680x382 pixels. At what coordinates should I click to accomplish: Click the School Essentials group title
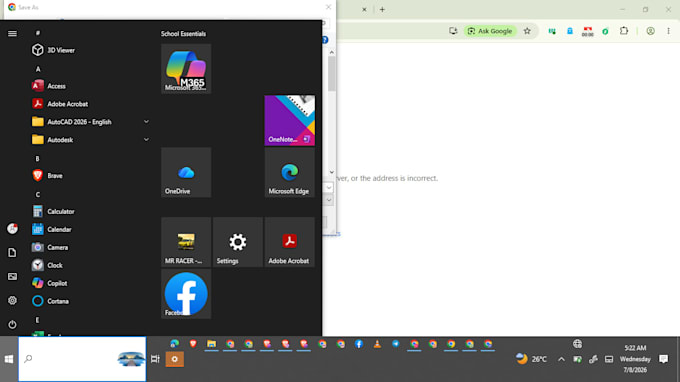[x=183, y=34]
